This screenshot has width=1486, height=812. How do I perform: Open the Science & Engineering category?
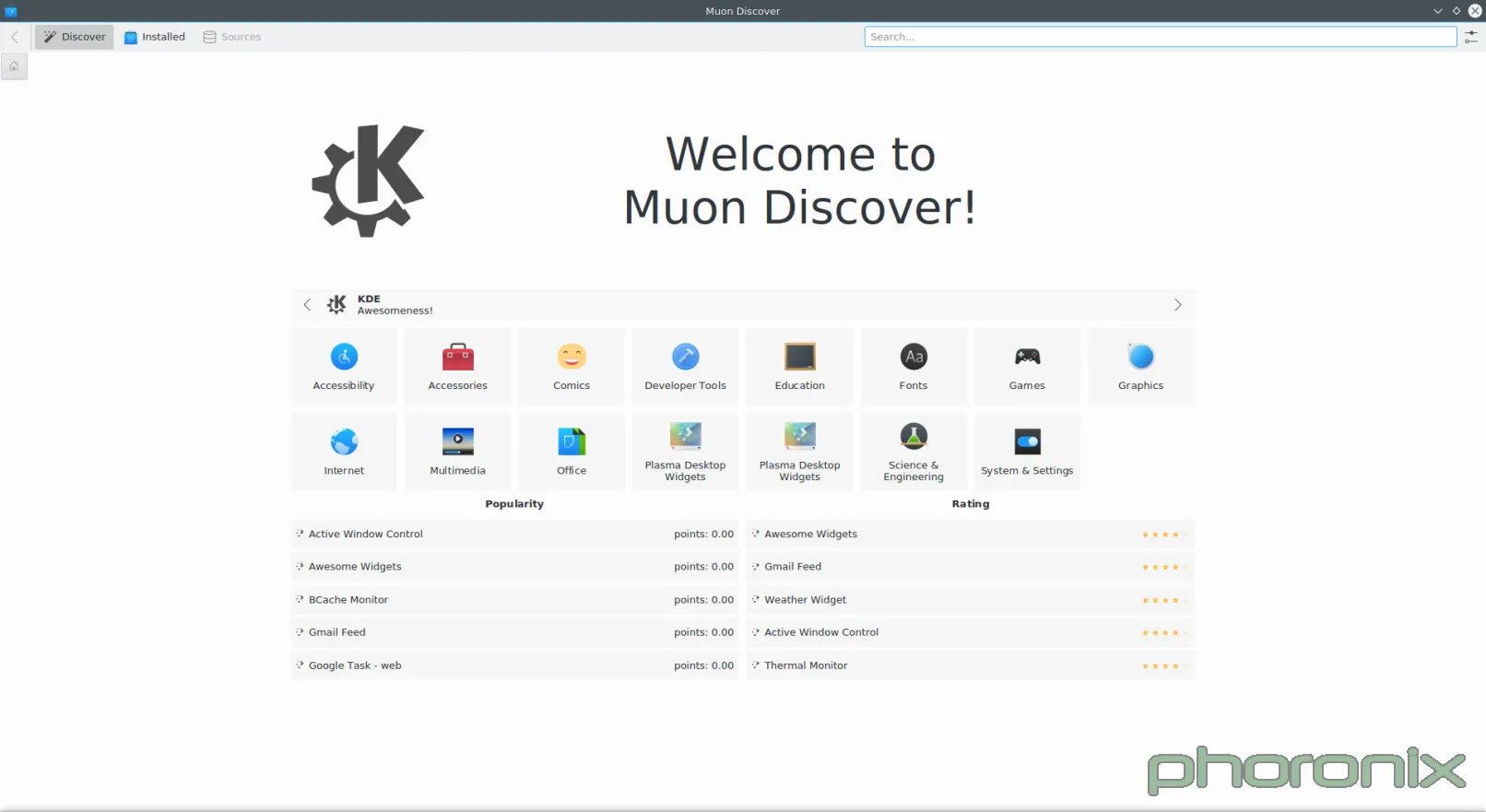coord(914,451)
